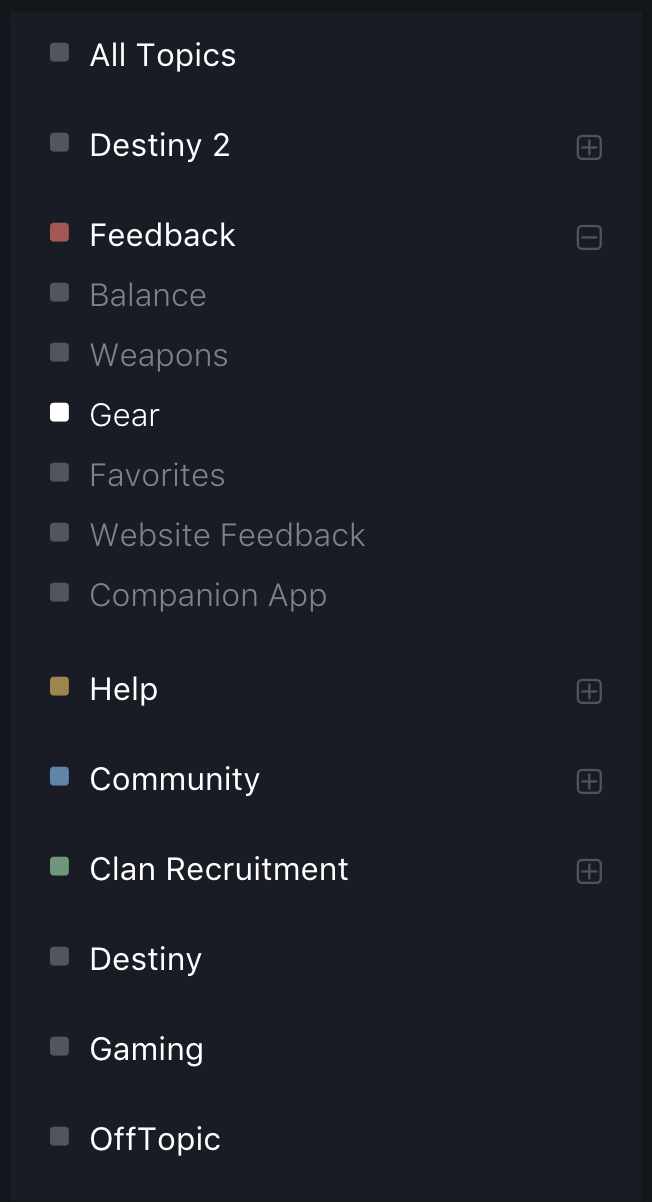This screenshot has height=1202, width=652.
Task: Click the red Feedback color square
Action: coord(60,233)
